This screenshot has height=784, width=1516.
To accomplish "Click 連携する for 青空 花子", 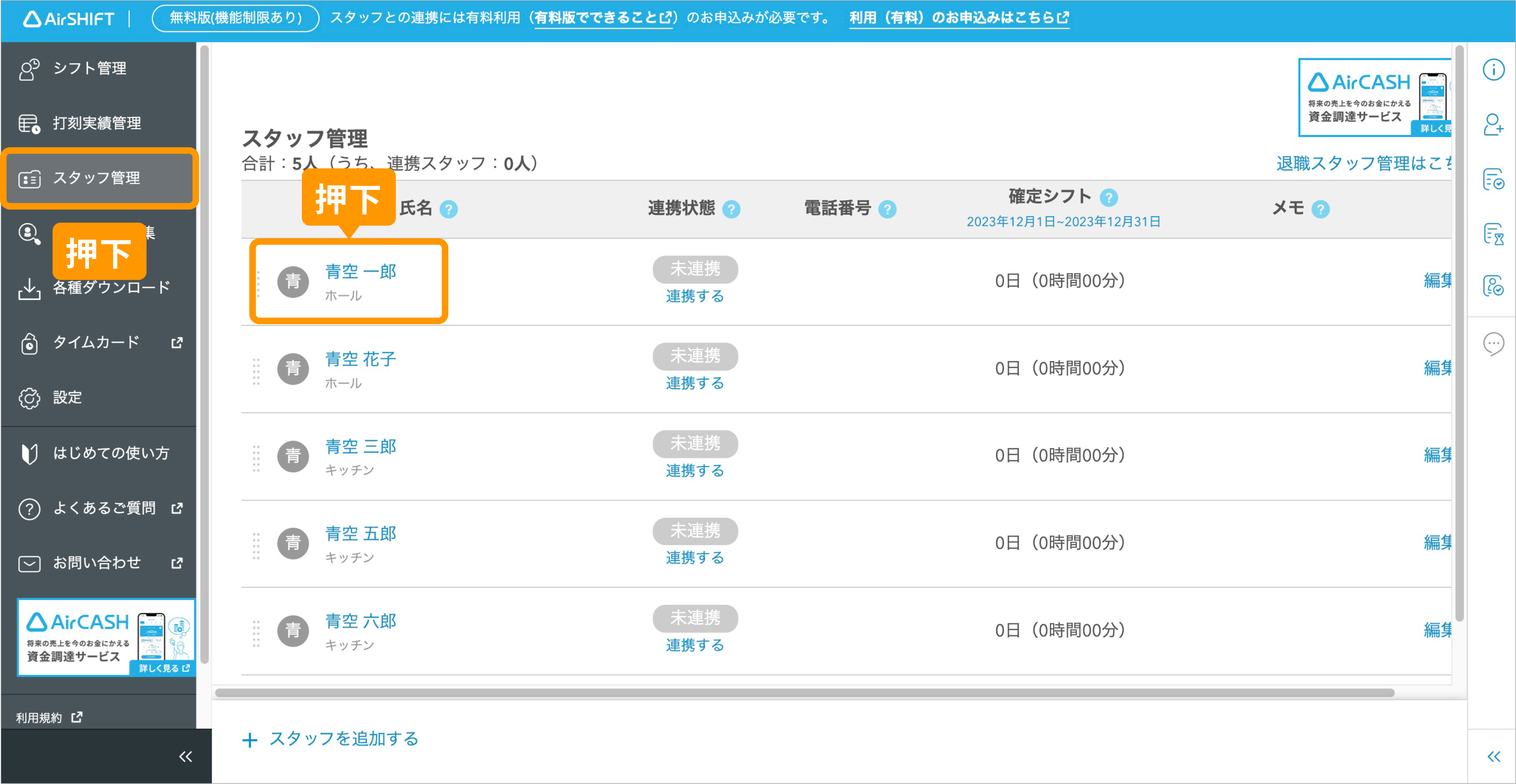I will pyautogui.click(x=695, y=383).
